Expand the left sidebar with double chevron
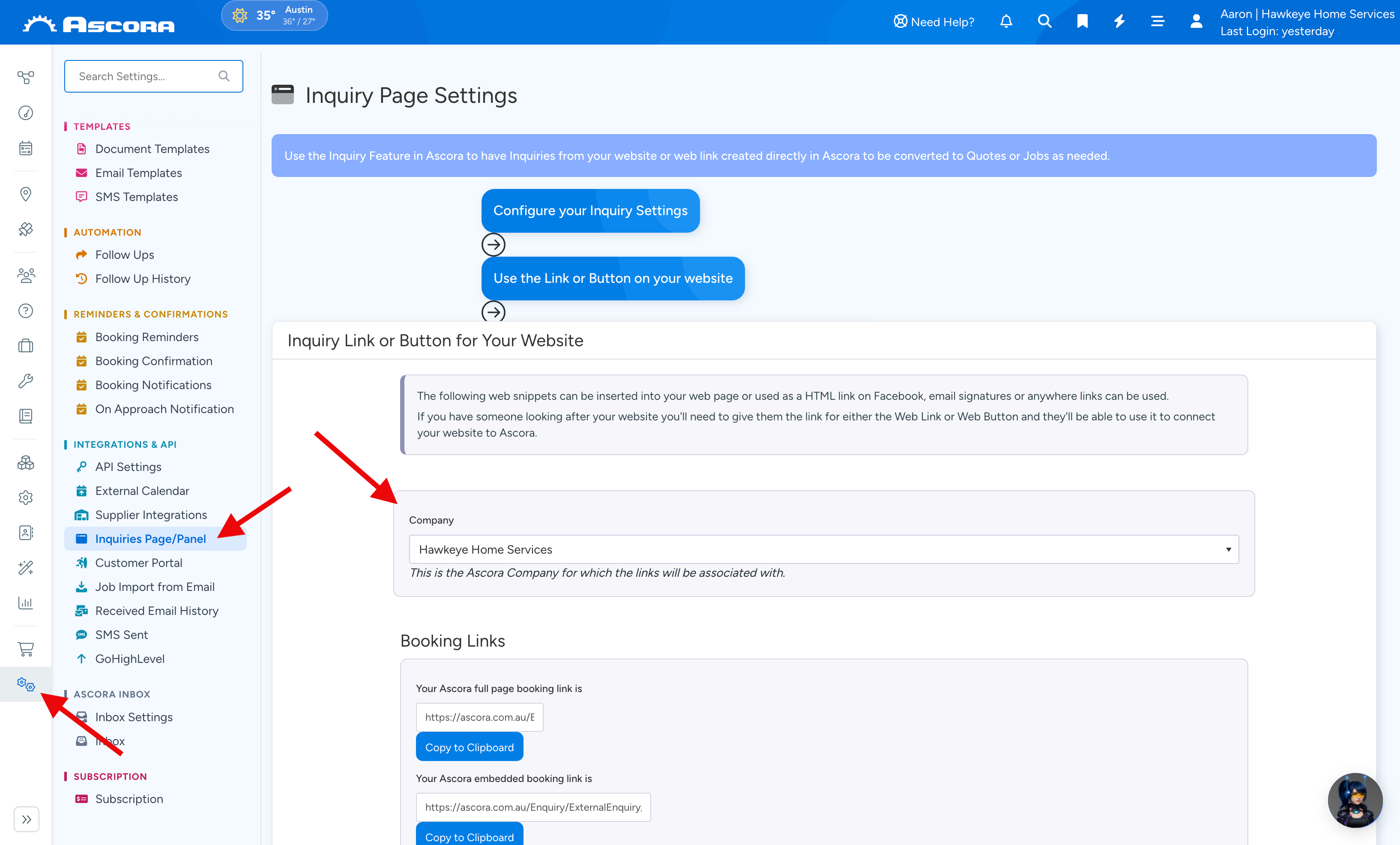This screenshot has height=845, width=1400. (x=26, y=819)
